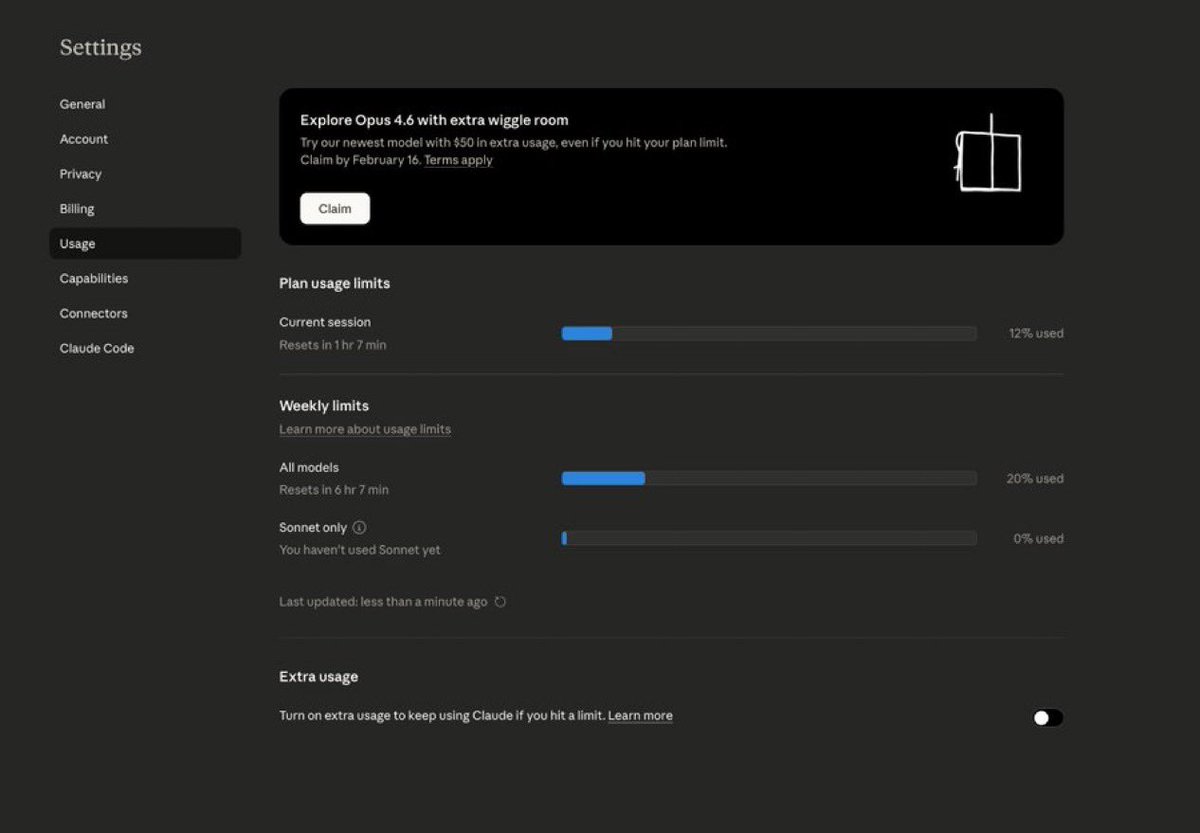Click the 'Plan usage limits' heading
This screenshot has width=1200, height=833.
[x=334, y=283]
